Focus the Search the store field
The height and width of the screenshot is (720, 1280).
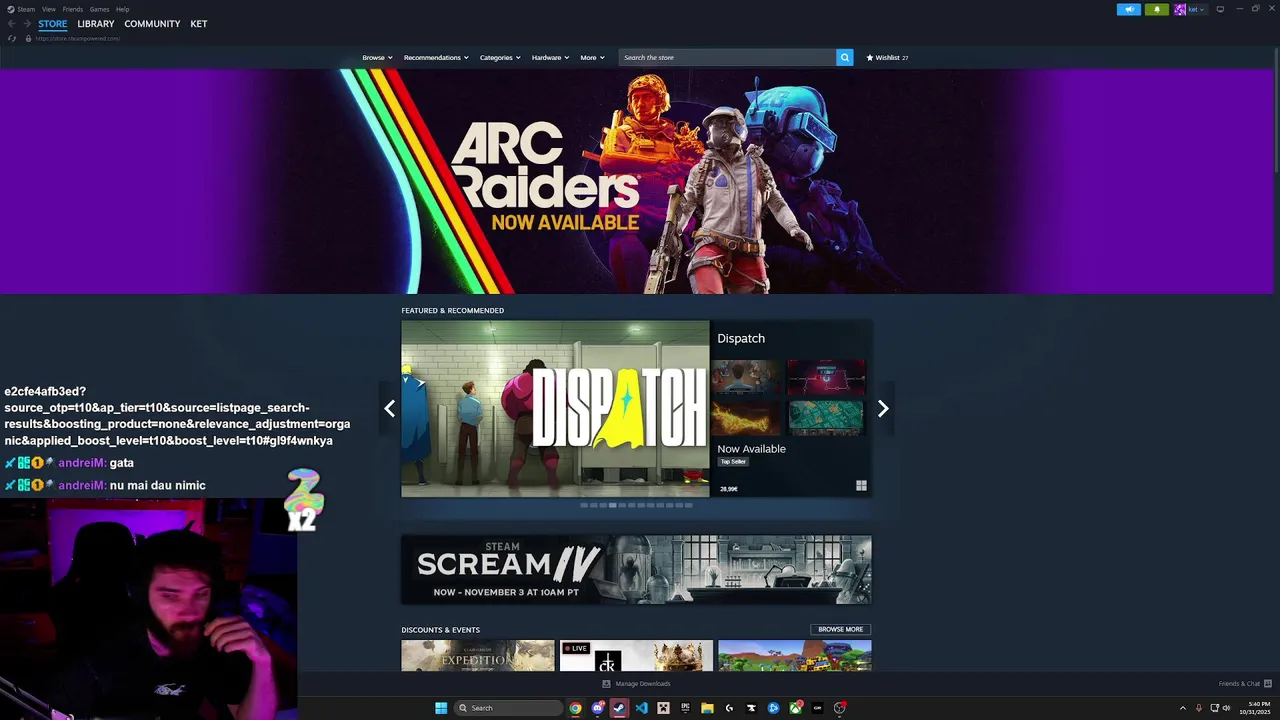click(x=727, y=57)
